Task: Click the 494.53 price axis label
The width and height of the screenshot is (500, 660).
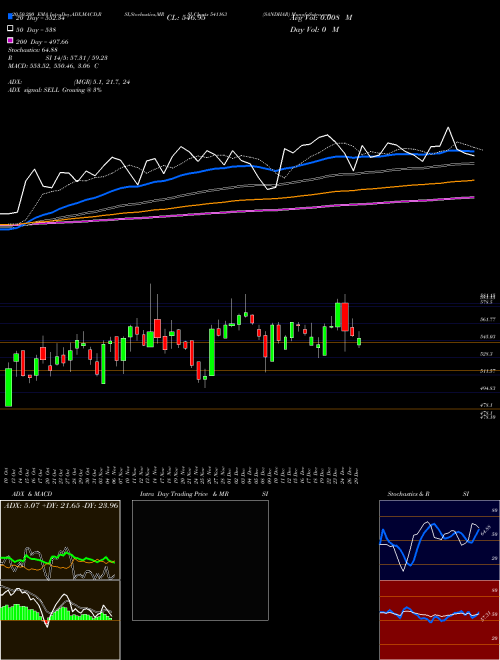Action: pyautogui.click(x=488, y=389)
